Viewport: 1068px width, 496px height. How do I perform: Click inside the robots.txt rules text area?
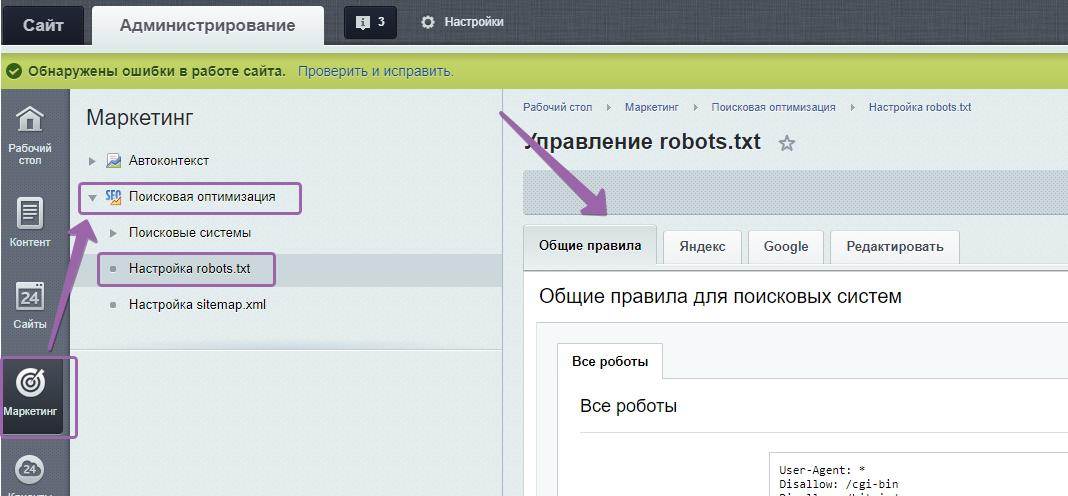pos(918,474)
